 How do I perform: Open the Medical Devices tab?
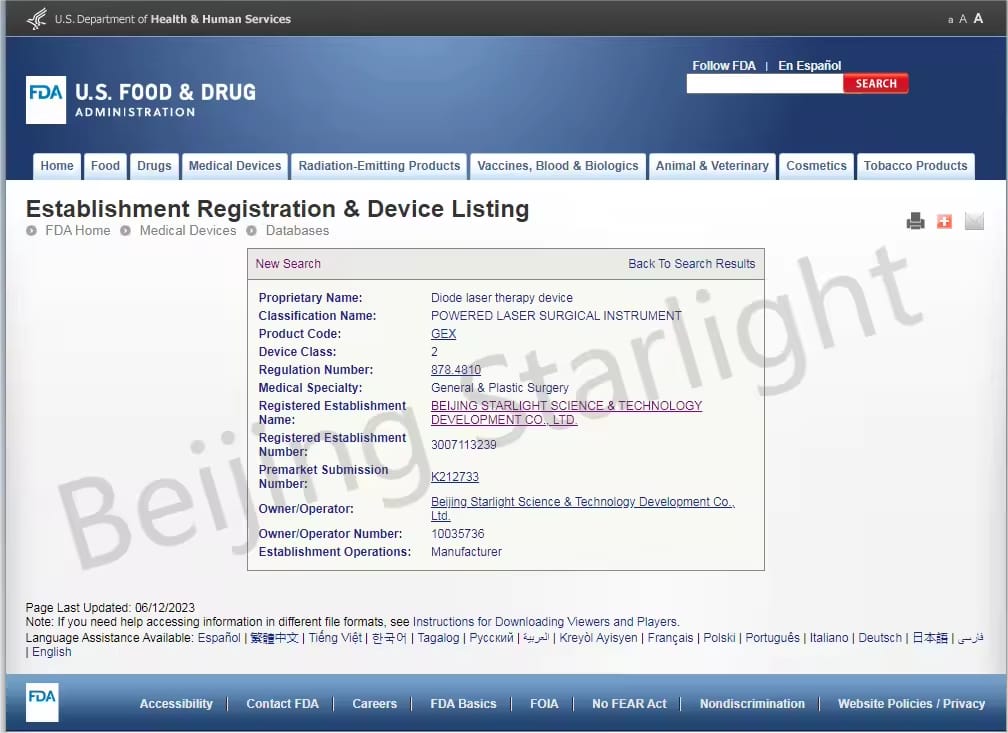[235, 166]
